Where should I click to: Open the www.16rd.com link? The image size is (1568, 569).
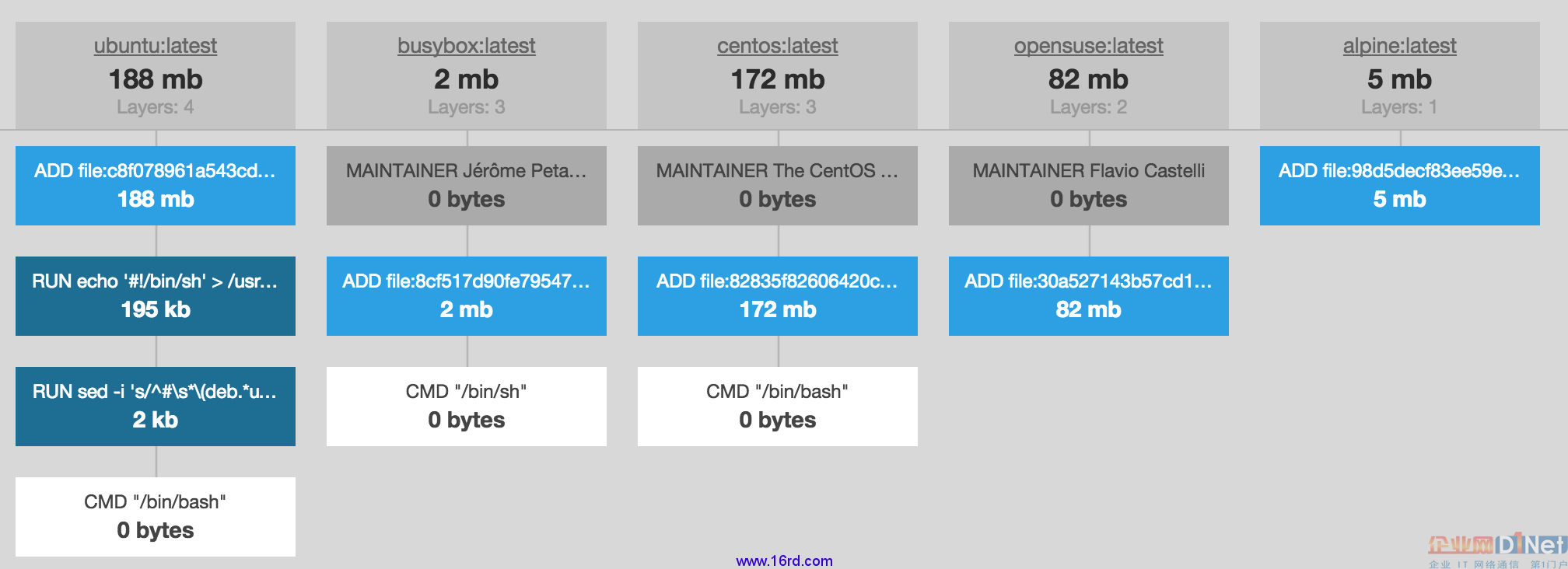point(784,560)
